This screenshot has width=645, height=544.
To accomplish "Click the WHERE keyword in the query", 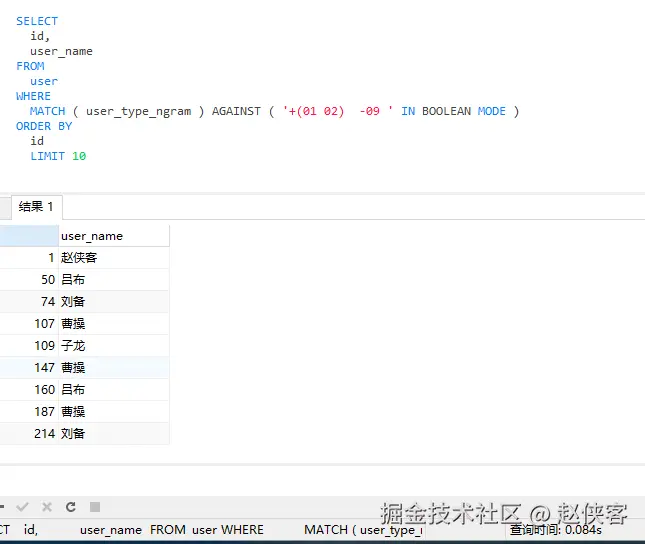I will click(33, 96).
